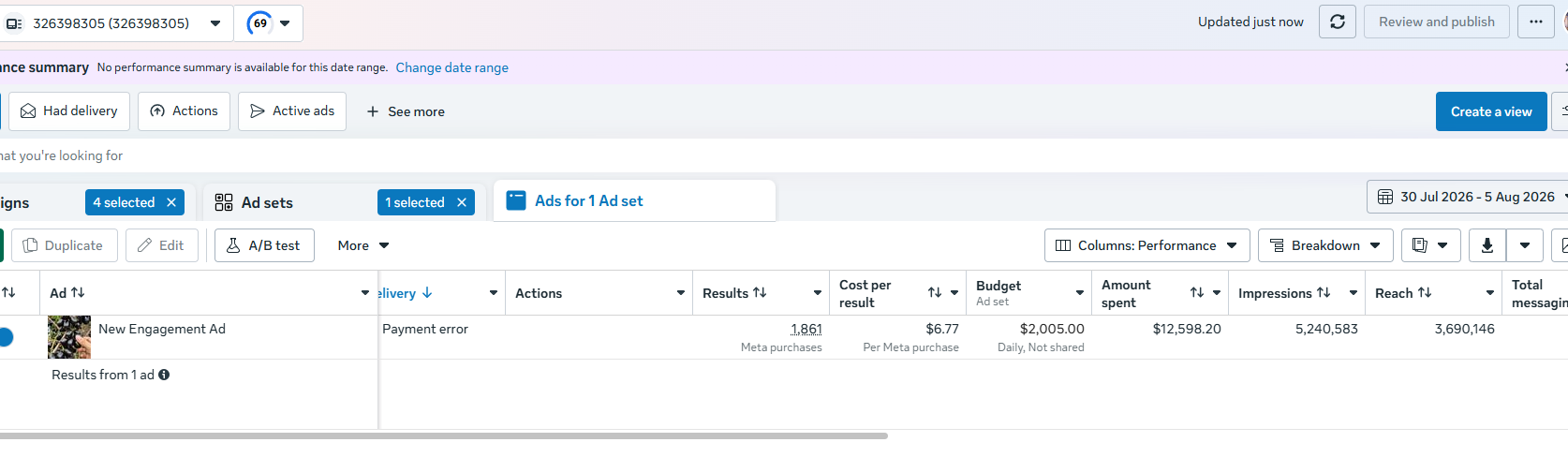The image size is (1568, 472).
Task: Open the Breakdown dropdown
Action: [1325, 245]
